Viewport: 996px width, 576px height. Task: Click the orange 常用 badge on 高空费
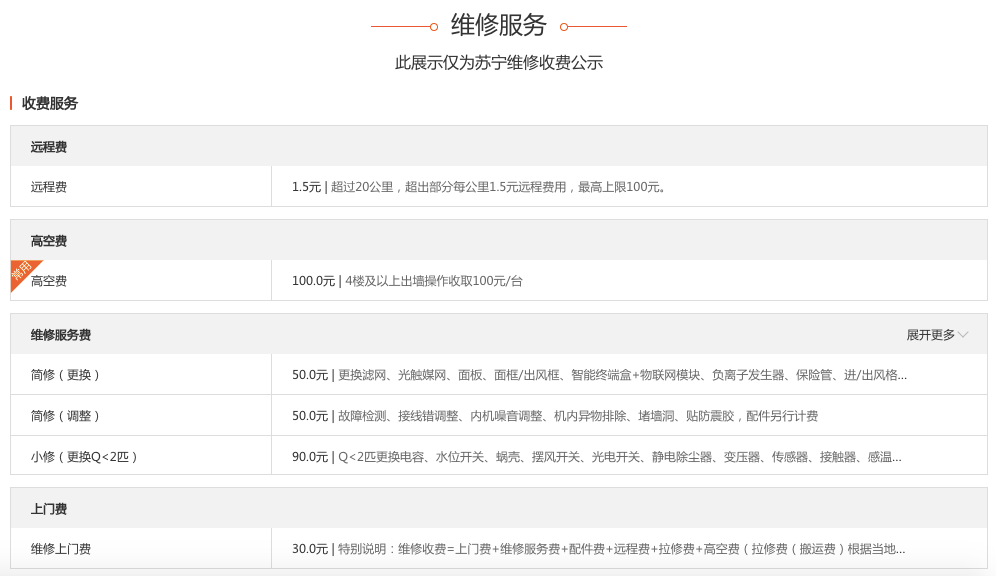[22, 272]
